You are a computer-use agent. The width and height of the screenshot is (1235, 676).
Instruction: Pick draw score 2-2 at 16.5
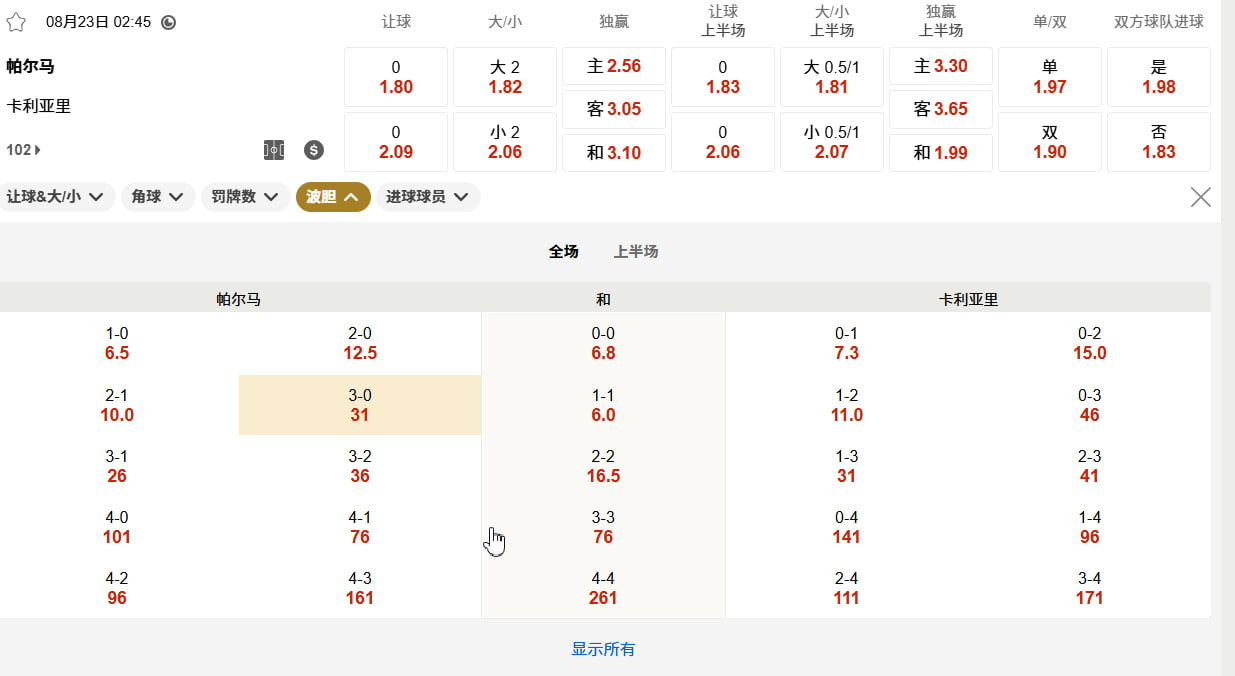603,466
